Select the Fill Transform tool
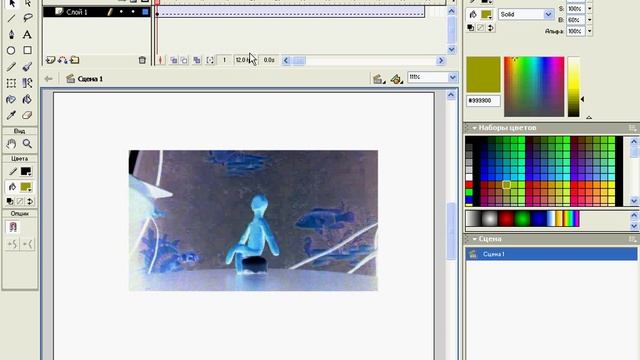Image resolution: width=640 pixels, height=360 pixels. (27, 83)
